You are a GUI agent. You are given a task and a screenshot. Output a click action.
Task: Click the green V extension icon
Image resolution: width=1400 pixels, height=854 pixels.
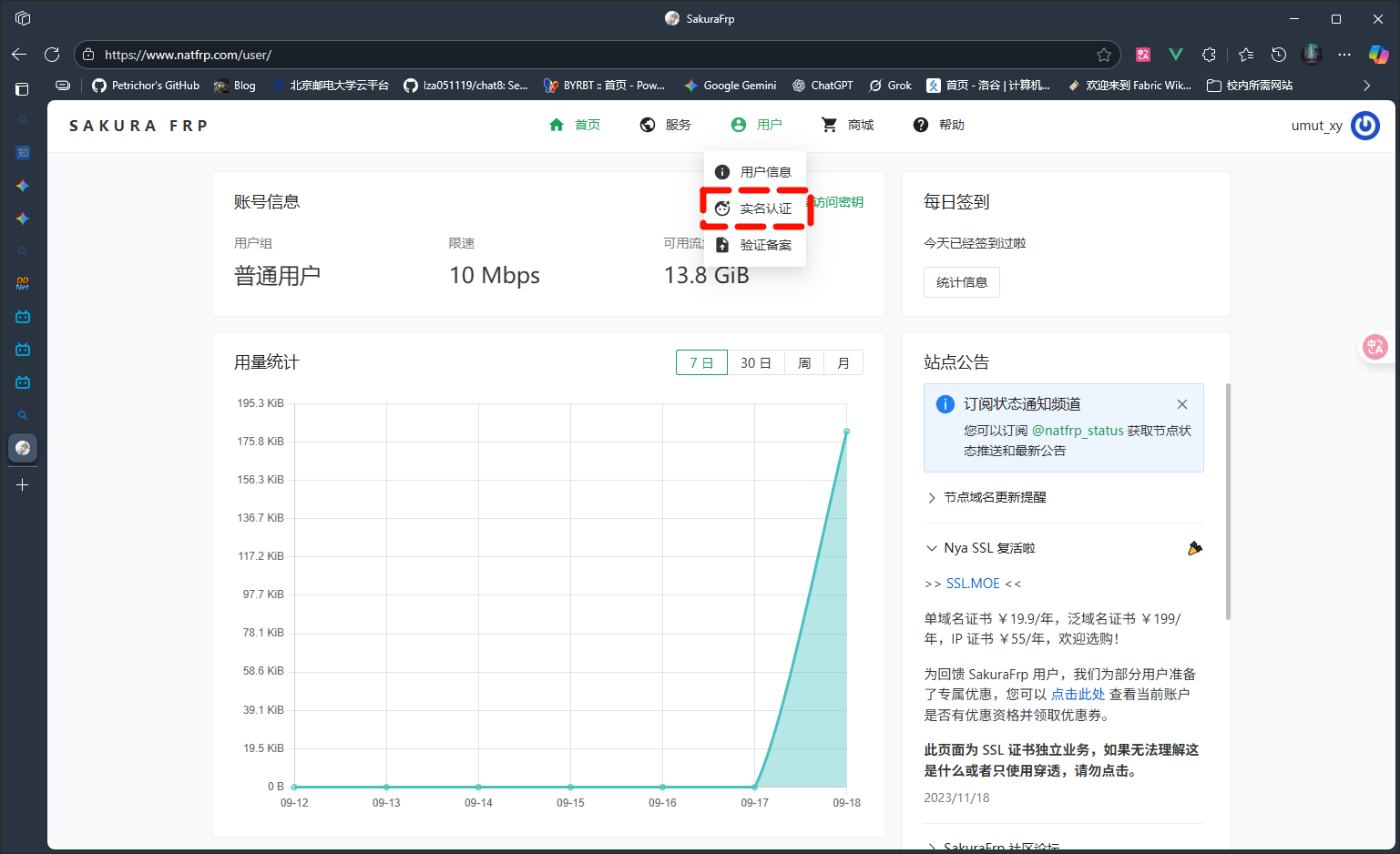(1176, 55)
